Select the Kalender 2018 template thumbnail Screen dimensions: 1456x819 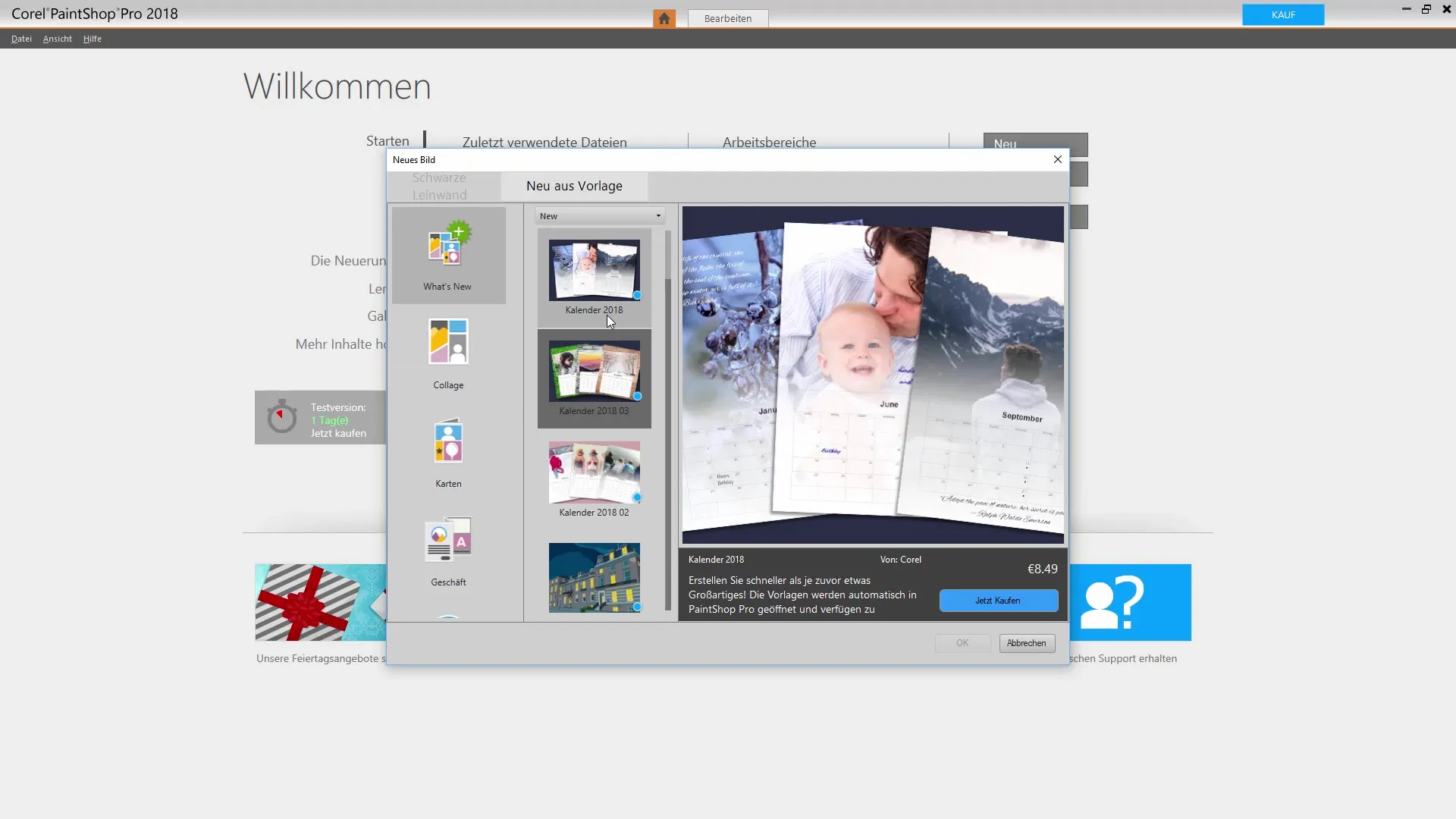coord(595,270)
